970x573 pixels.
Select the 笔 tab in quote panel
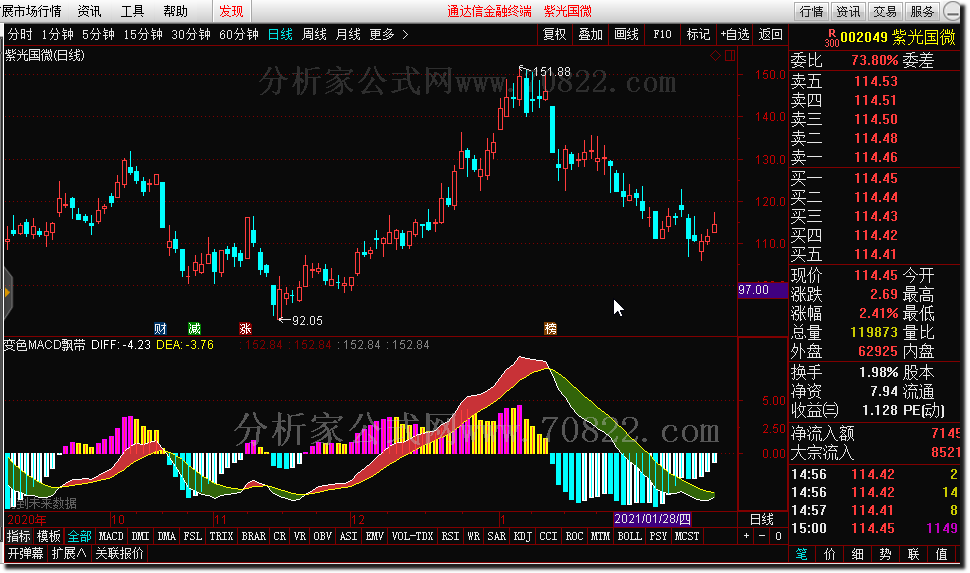pyautogui.click(x=801, y=554)
